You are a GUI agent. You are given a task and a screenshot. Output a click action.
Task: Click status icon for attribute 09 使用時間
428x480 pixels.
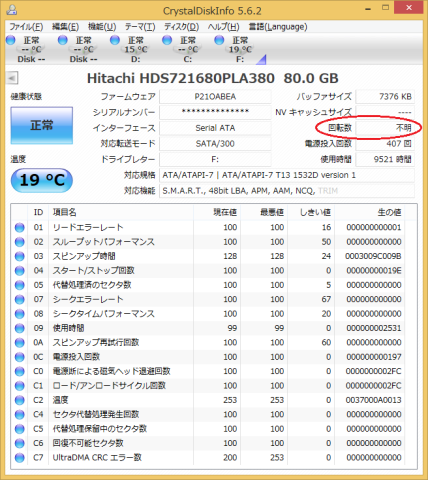[20, 328]
